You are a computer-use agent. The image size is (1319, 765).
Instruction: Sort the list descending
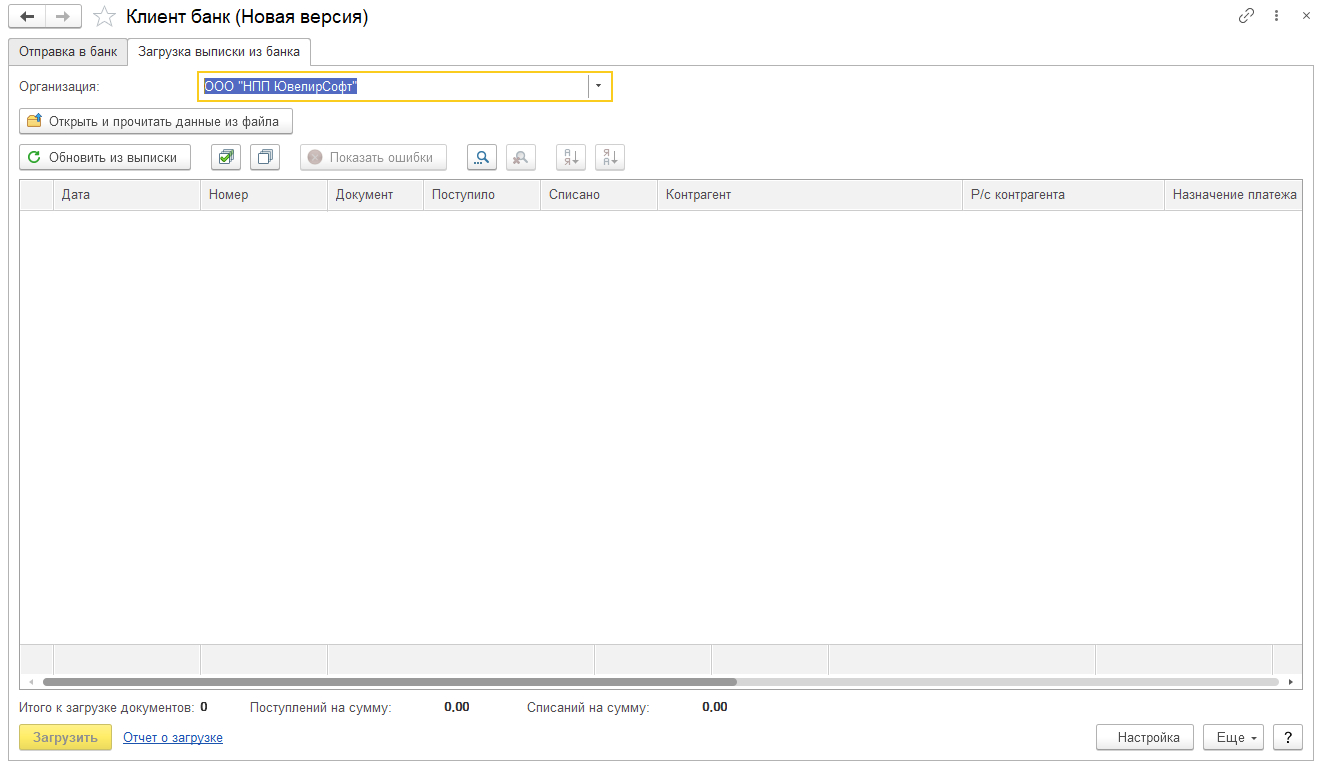point(610,157)
